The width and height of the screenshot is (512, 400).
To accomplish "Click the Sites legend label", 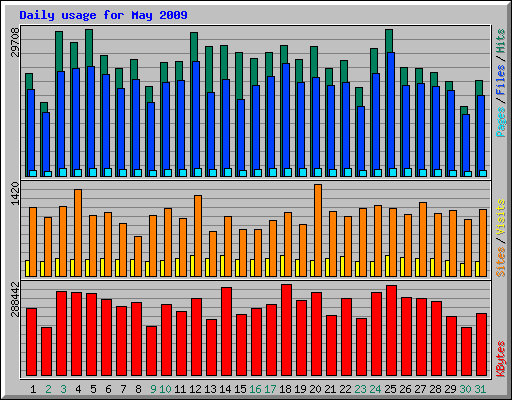I will [x=501, y=262].
